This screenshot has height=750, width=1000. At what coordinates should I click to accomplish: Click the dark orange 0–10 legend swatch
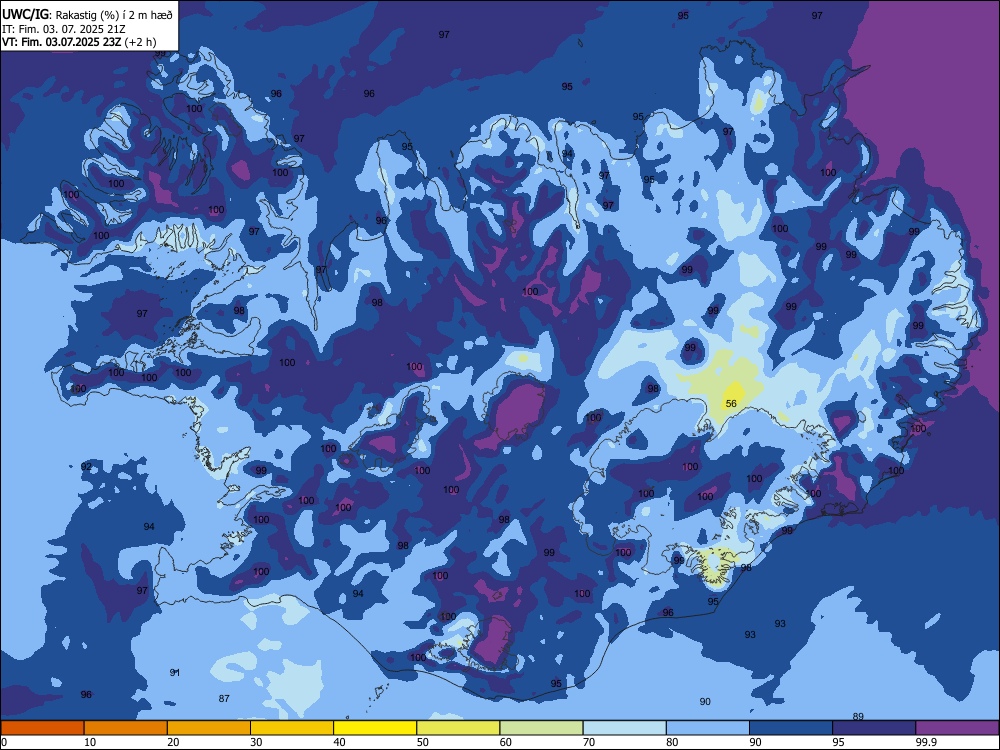pyautogui.click(x=42, y=728)
